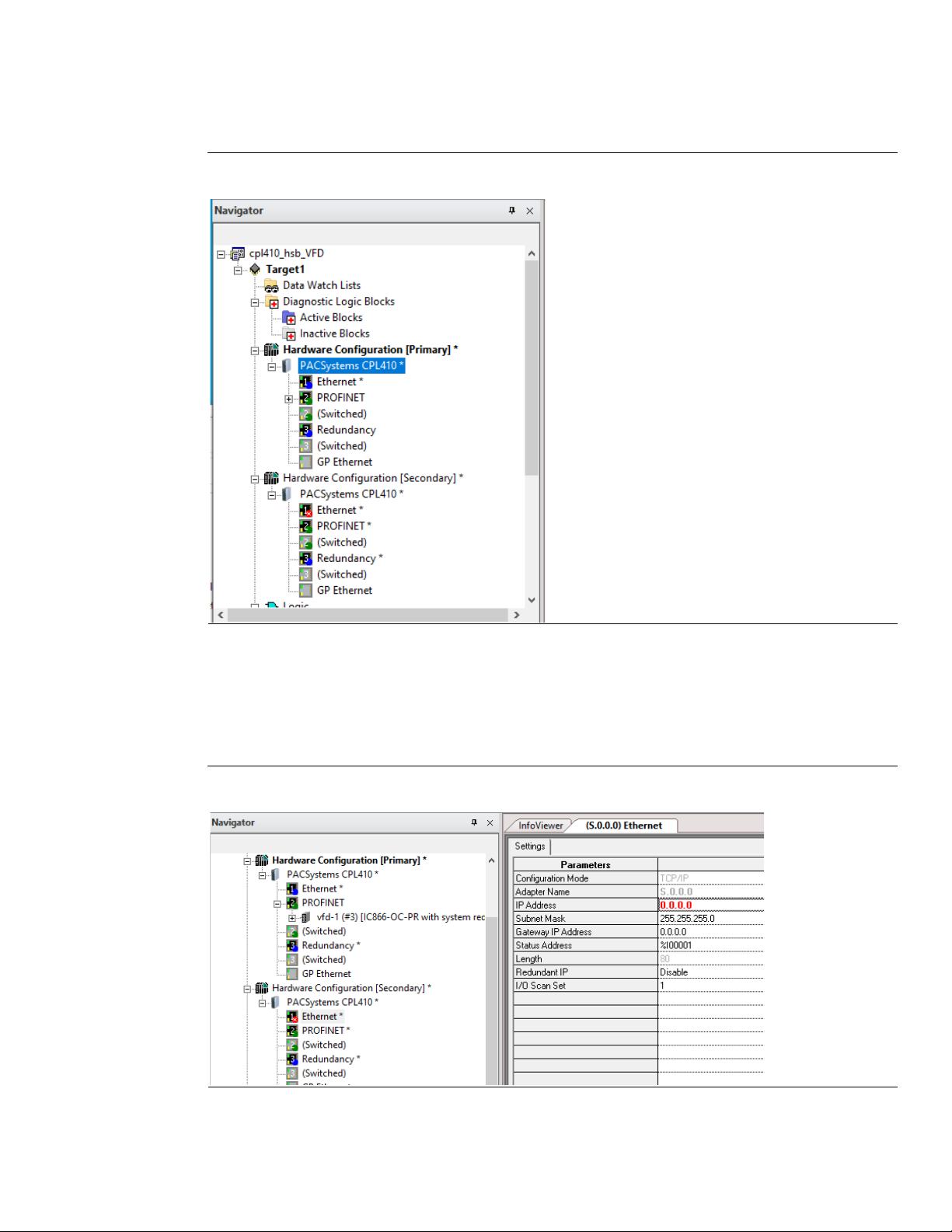Collapse the cpl410_hsb_VFD project node
Viewport: 952px width, 1232px height.
click(221, 254)
